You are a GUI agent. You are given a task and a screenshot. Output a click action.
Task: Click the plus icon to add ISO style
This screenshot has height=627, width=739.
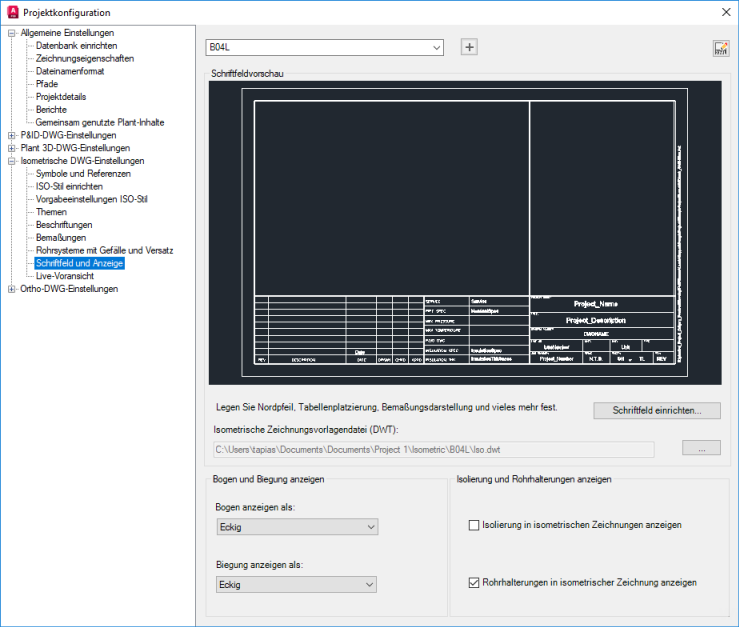(469, 47)
